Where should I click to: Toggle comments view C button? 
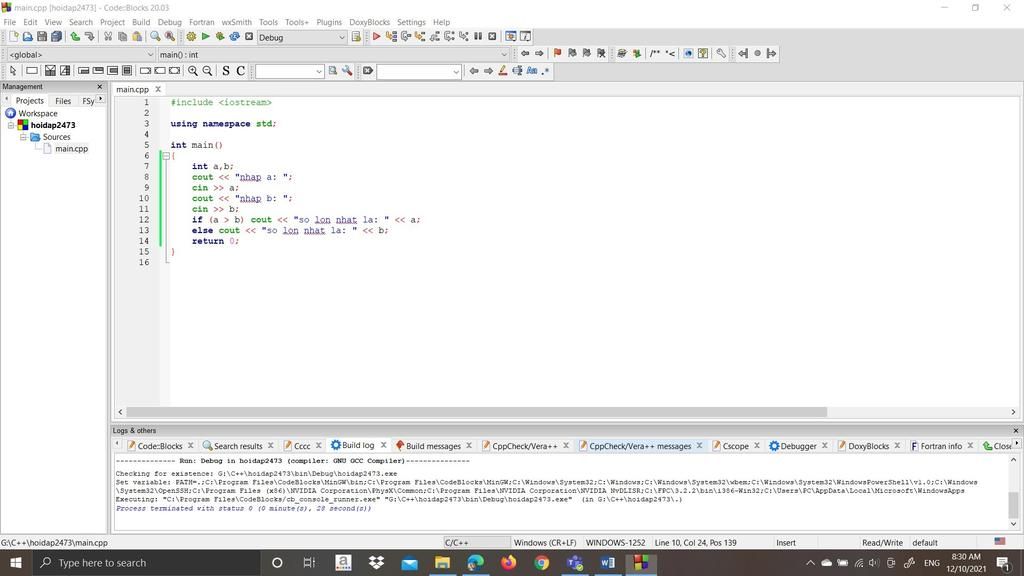(x=240, y=71)
